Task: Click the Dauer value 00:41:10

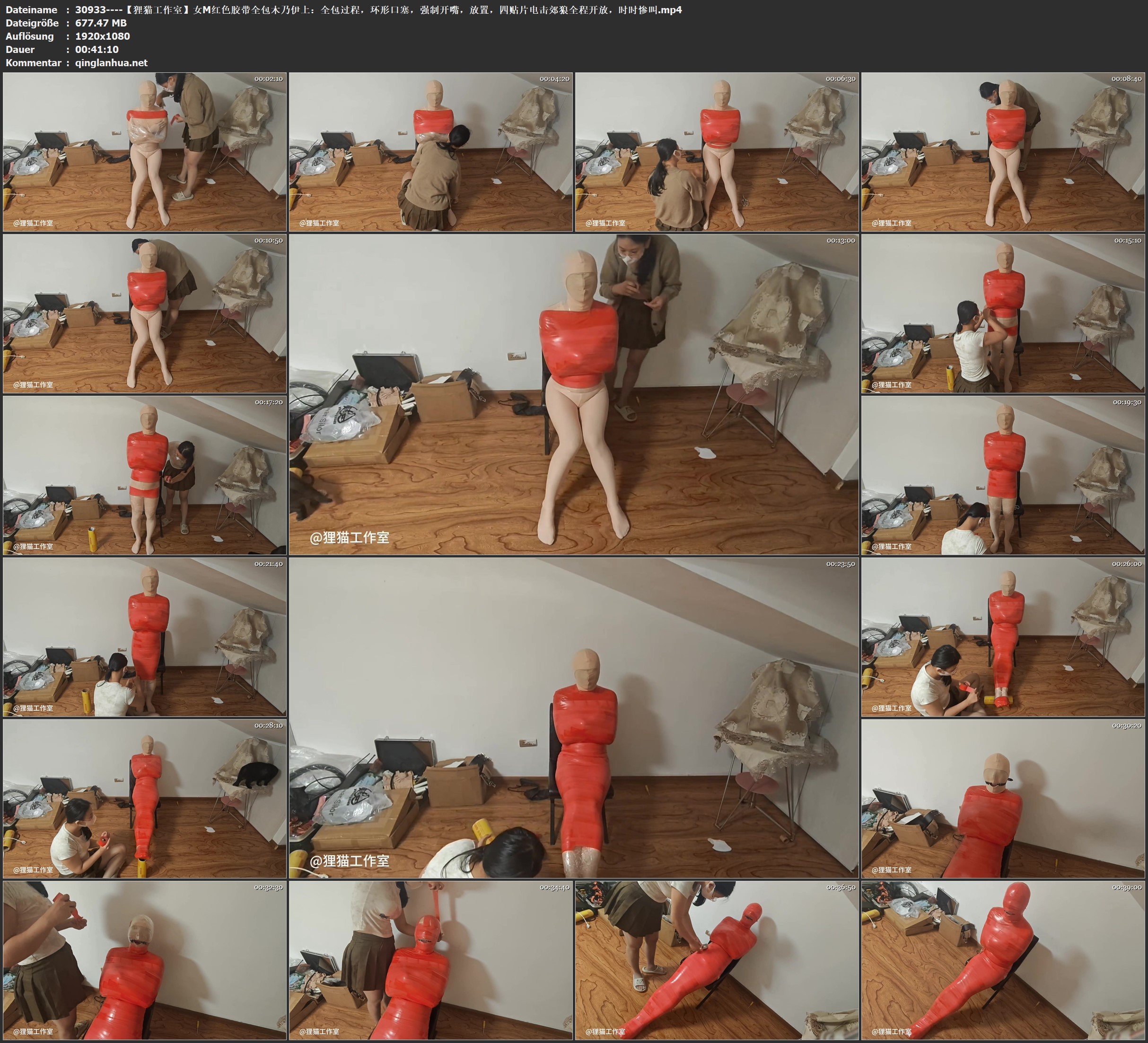Action: pyautogui.click(x=97, y=50)
